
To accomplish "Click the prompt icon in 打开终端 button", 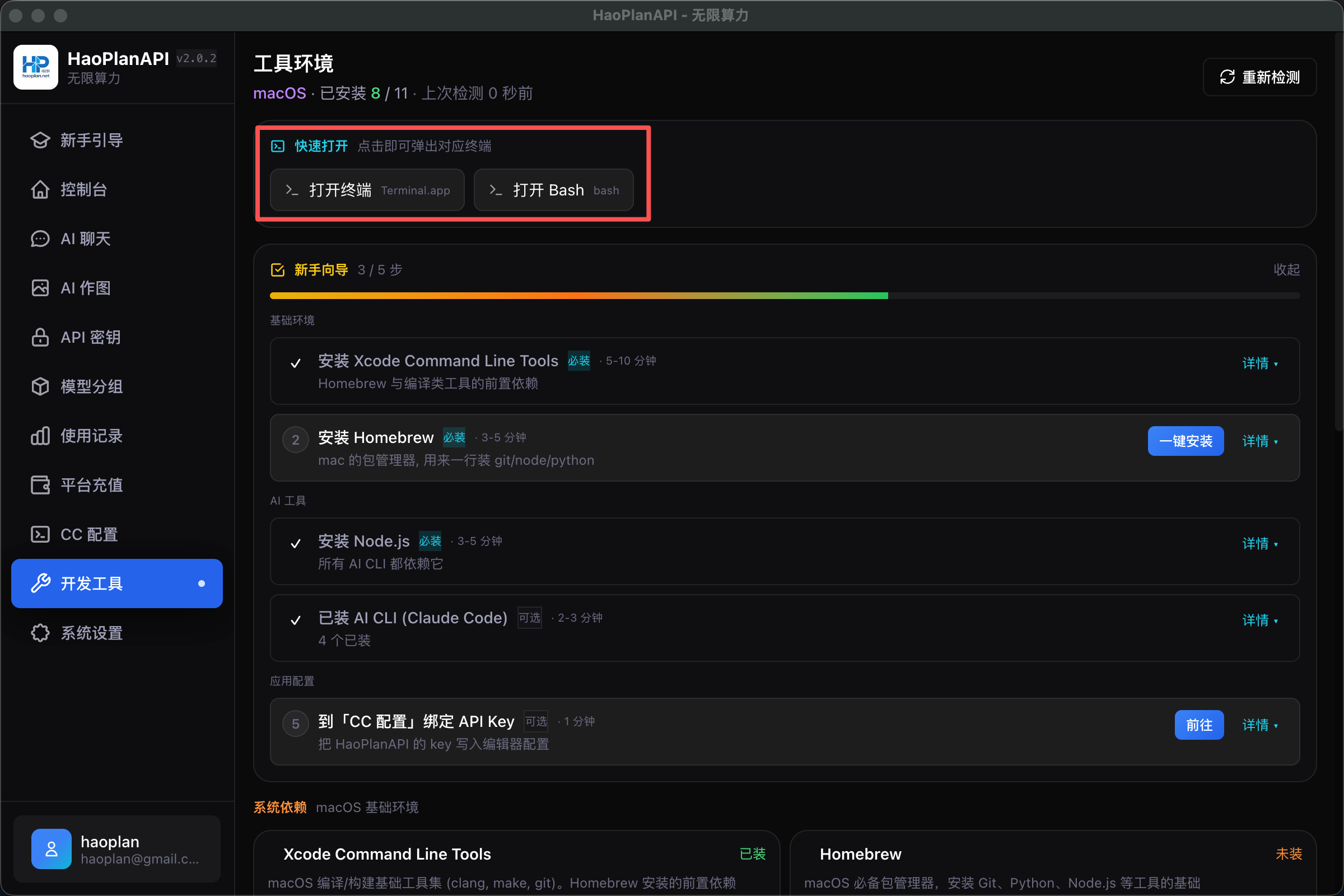I will coord(292,190).
